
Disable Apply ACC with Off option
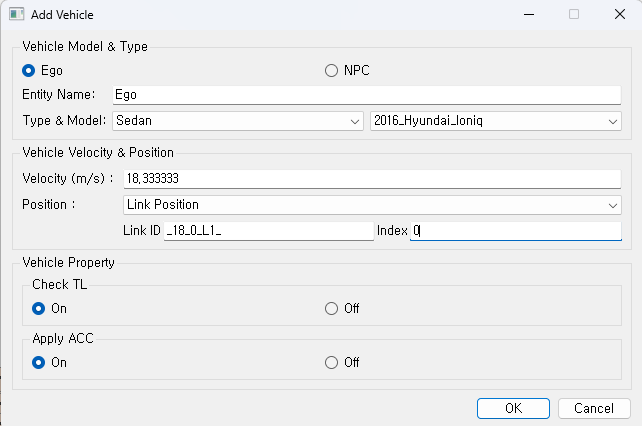[332, 362]
